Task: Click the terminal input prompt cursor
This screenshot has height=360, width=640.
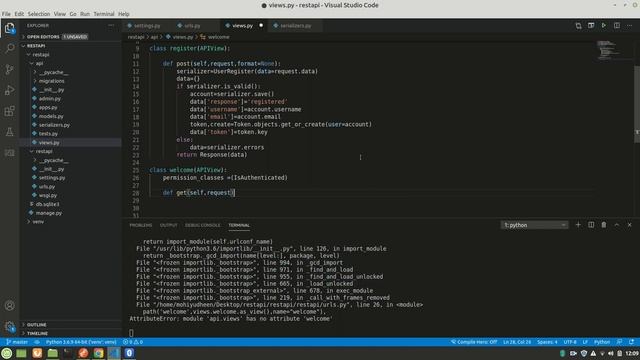Action: click(131, 333)
